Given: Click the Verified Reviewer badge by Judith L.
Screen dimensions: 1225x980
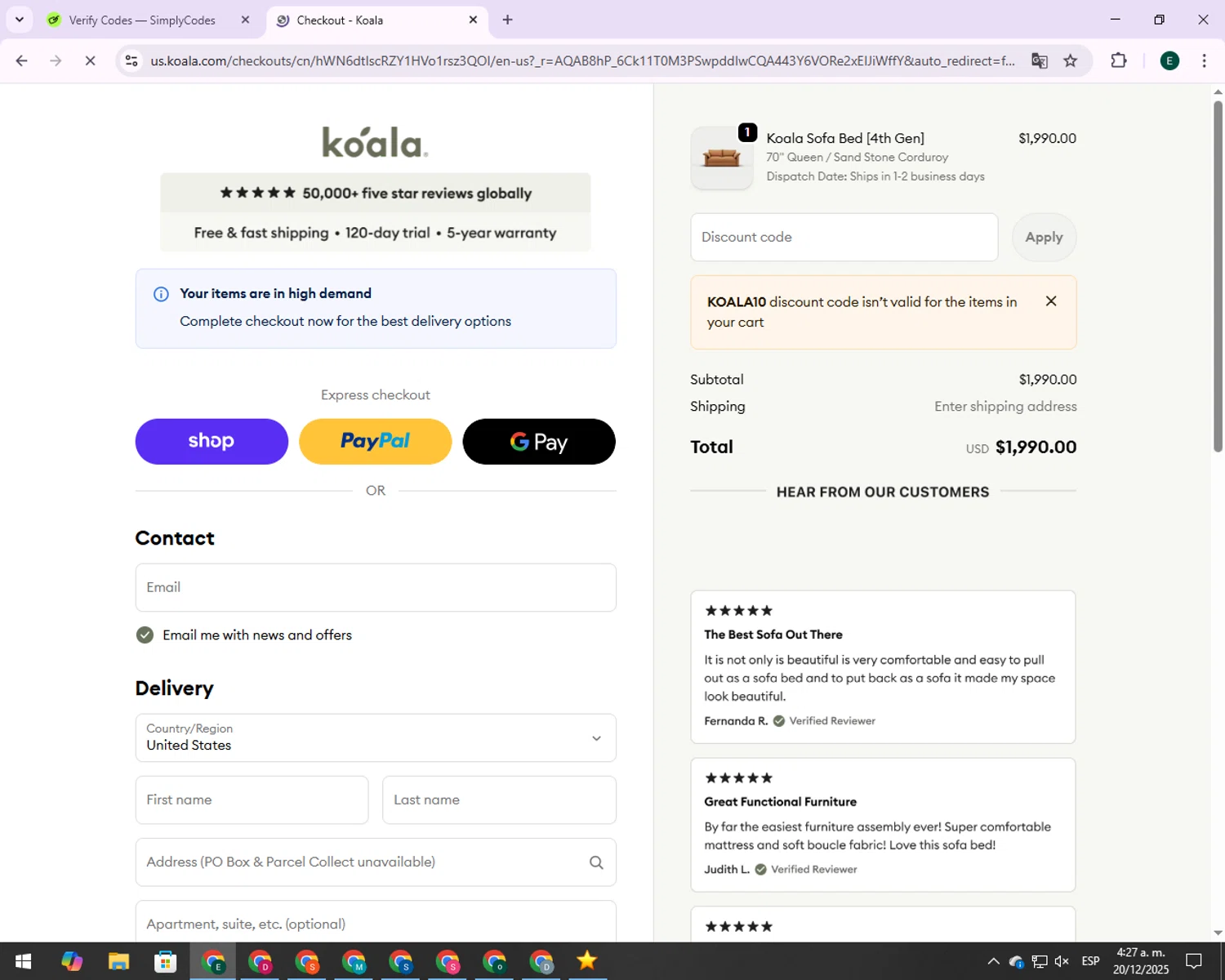Looking at the screenshot, I should pyautogui.click(x=806, y=870).
